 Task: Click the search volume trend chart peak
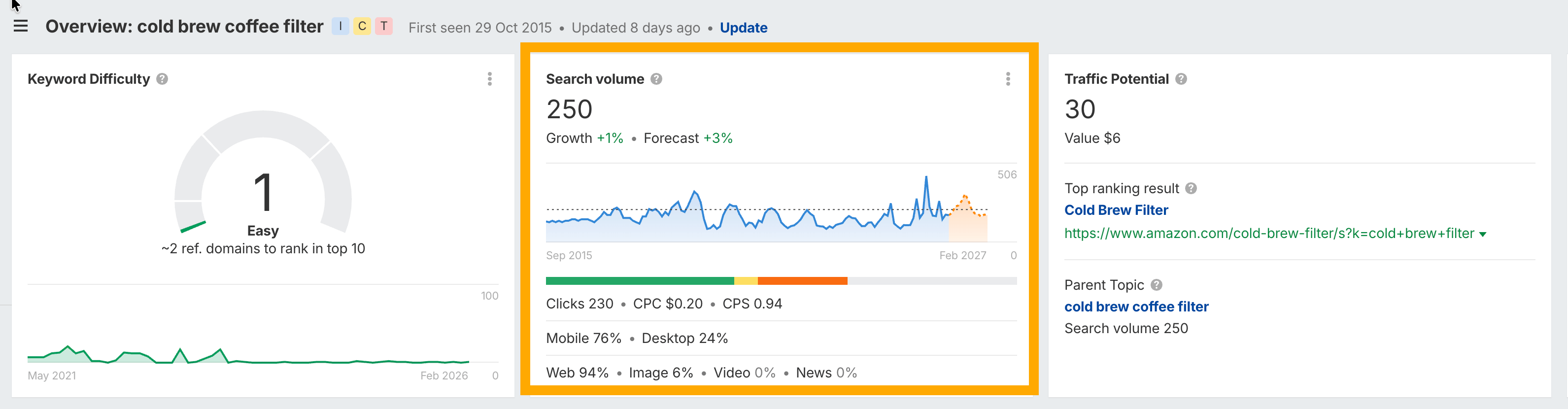click(x=926, y=178)
